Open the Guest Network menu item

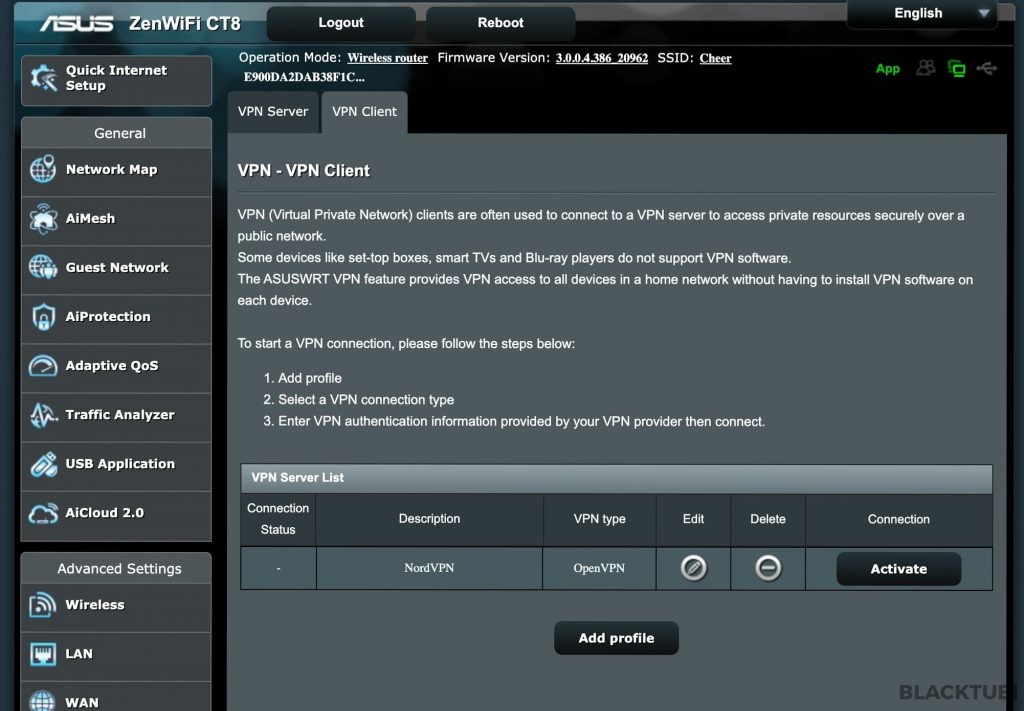point(116,268)
